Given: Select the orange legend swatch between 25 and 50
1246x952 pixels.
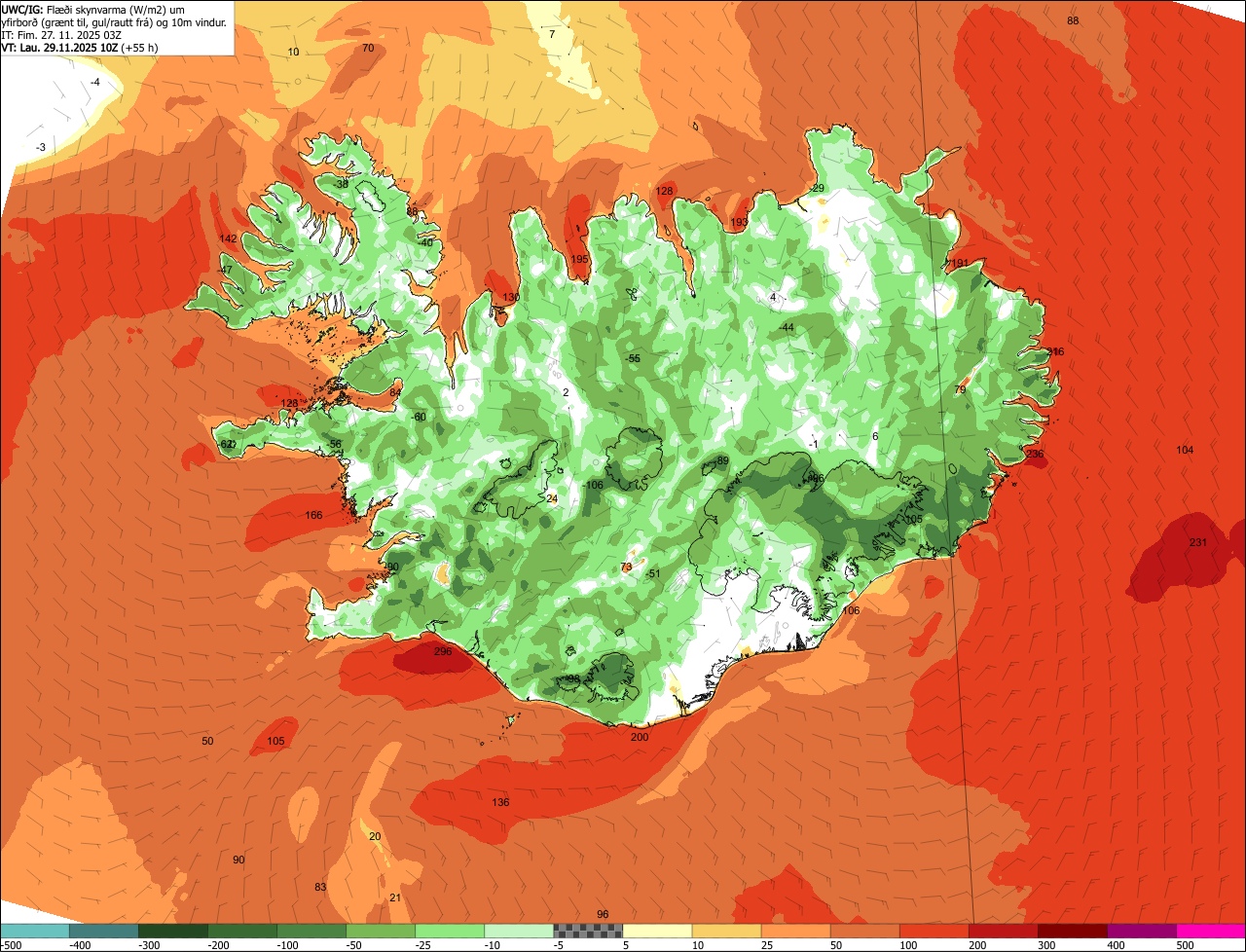Looking at the screenshot, I should (x=795, y=931).
